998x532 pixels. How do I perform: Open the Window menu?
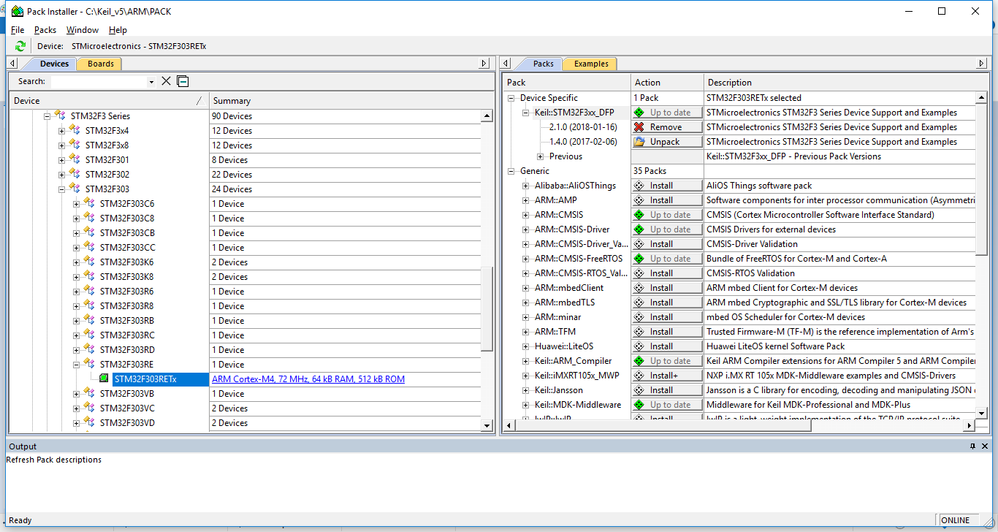coord(82,30)
